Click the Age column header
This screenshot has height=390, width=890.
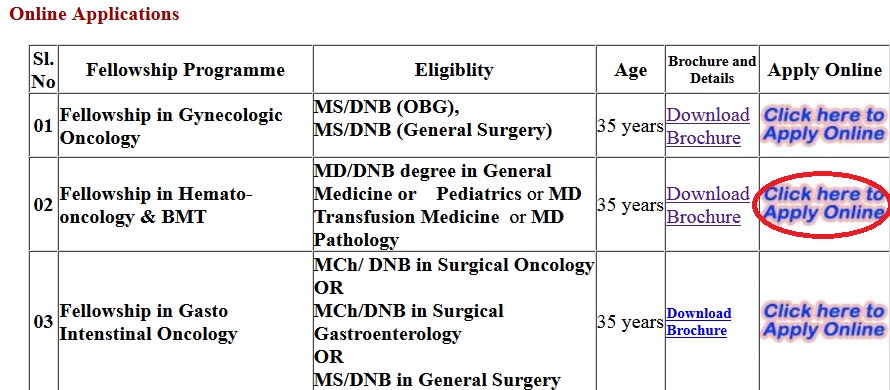(631, 70)
